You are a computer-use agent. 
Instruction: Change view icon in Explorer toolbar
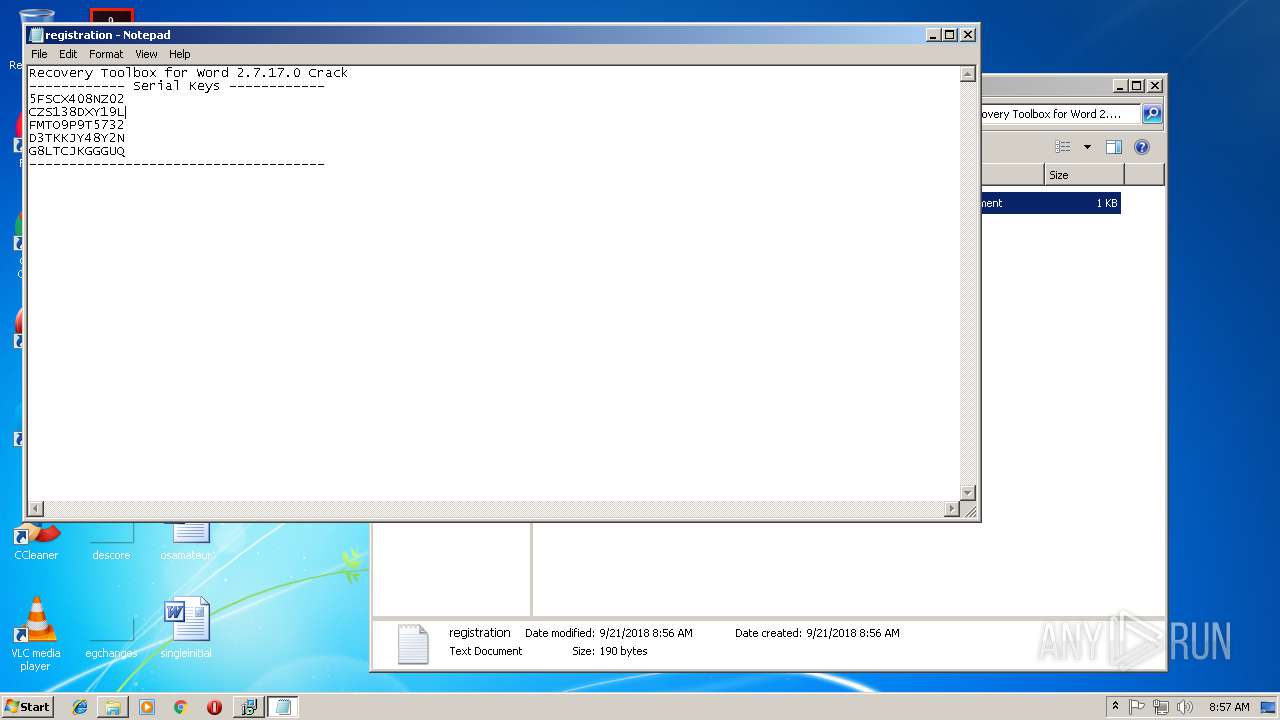click(x=1063, y=147)
